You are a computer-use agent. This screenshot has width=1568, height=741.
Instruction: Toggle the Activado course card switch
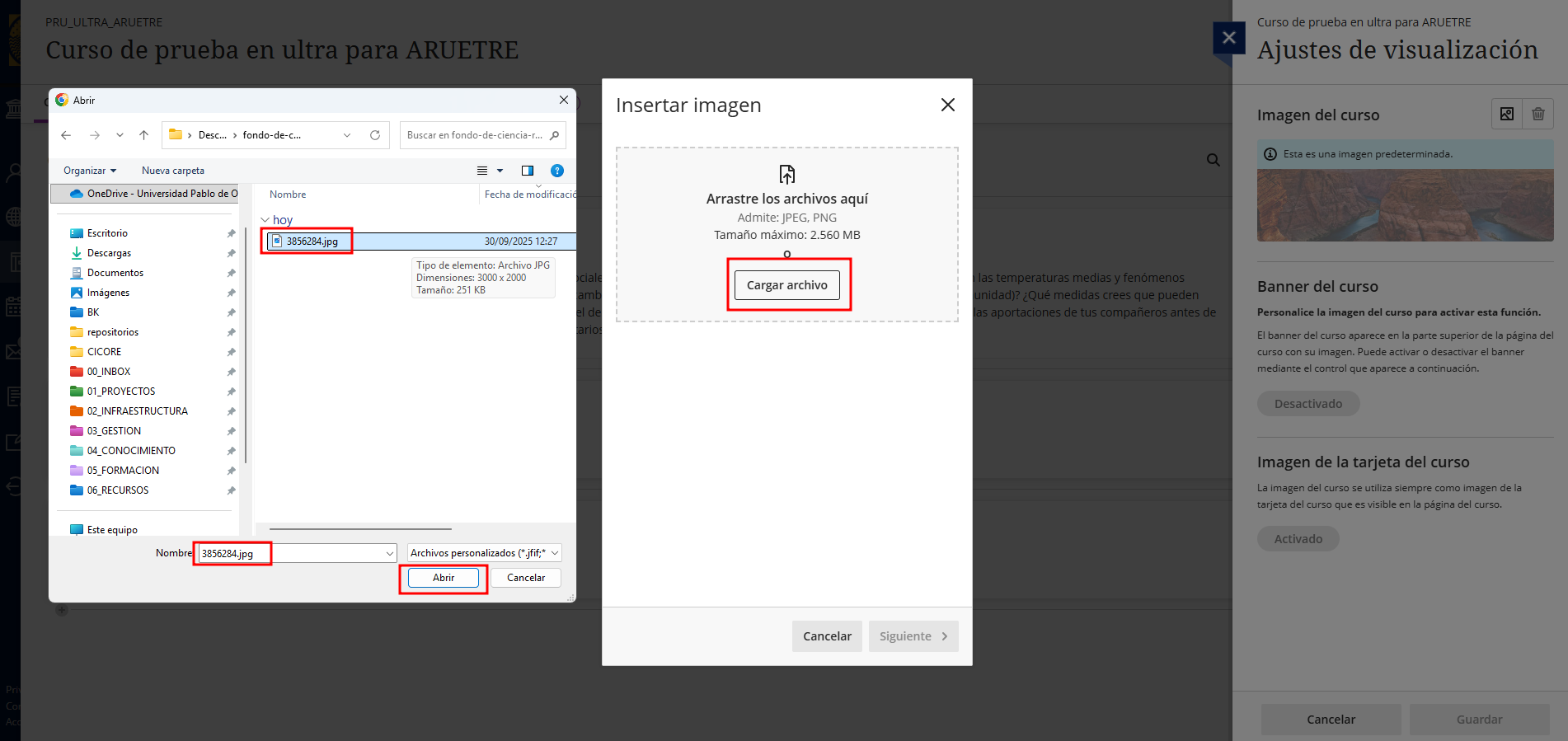(x=1298, y=539)
